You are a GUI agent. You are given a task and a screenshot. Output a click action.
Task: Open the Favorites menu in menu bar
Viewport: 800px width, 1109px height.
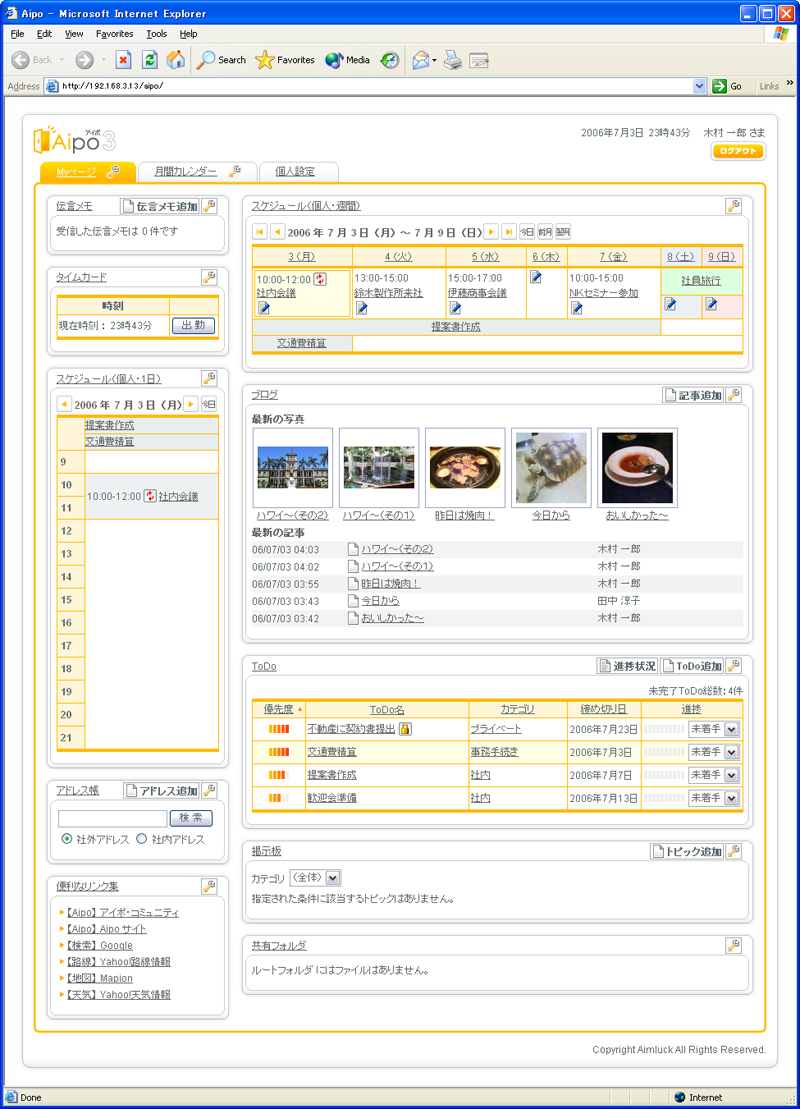pos(114,34)
